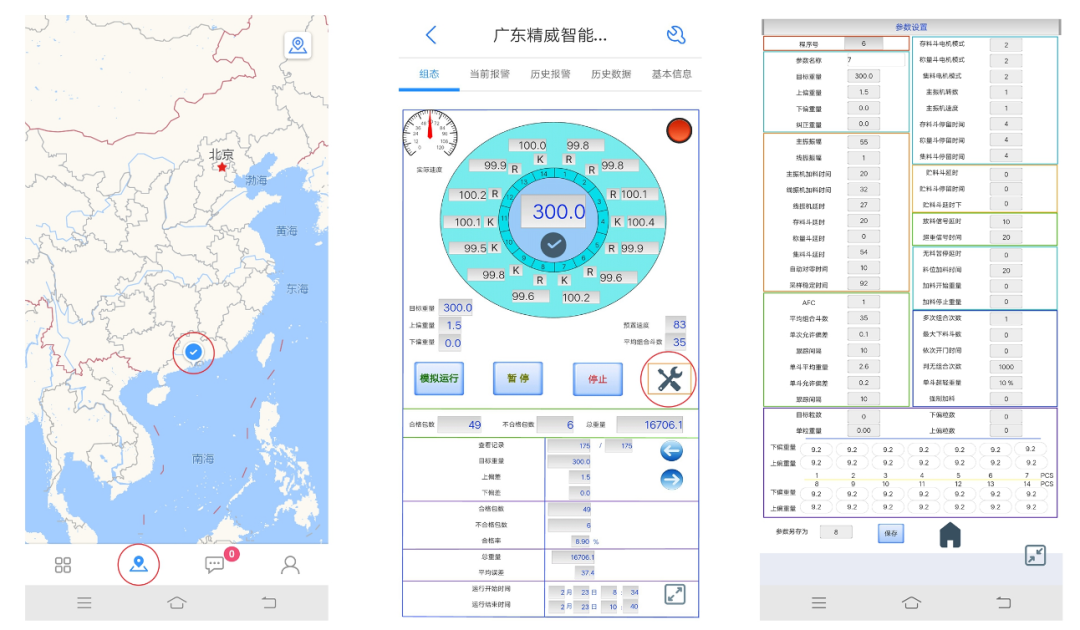Open the grid apps icon in bottom bar

pos(63,565)
